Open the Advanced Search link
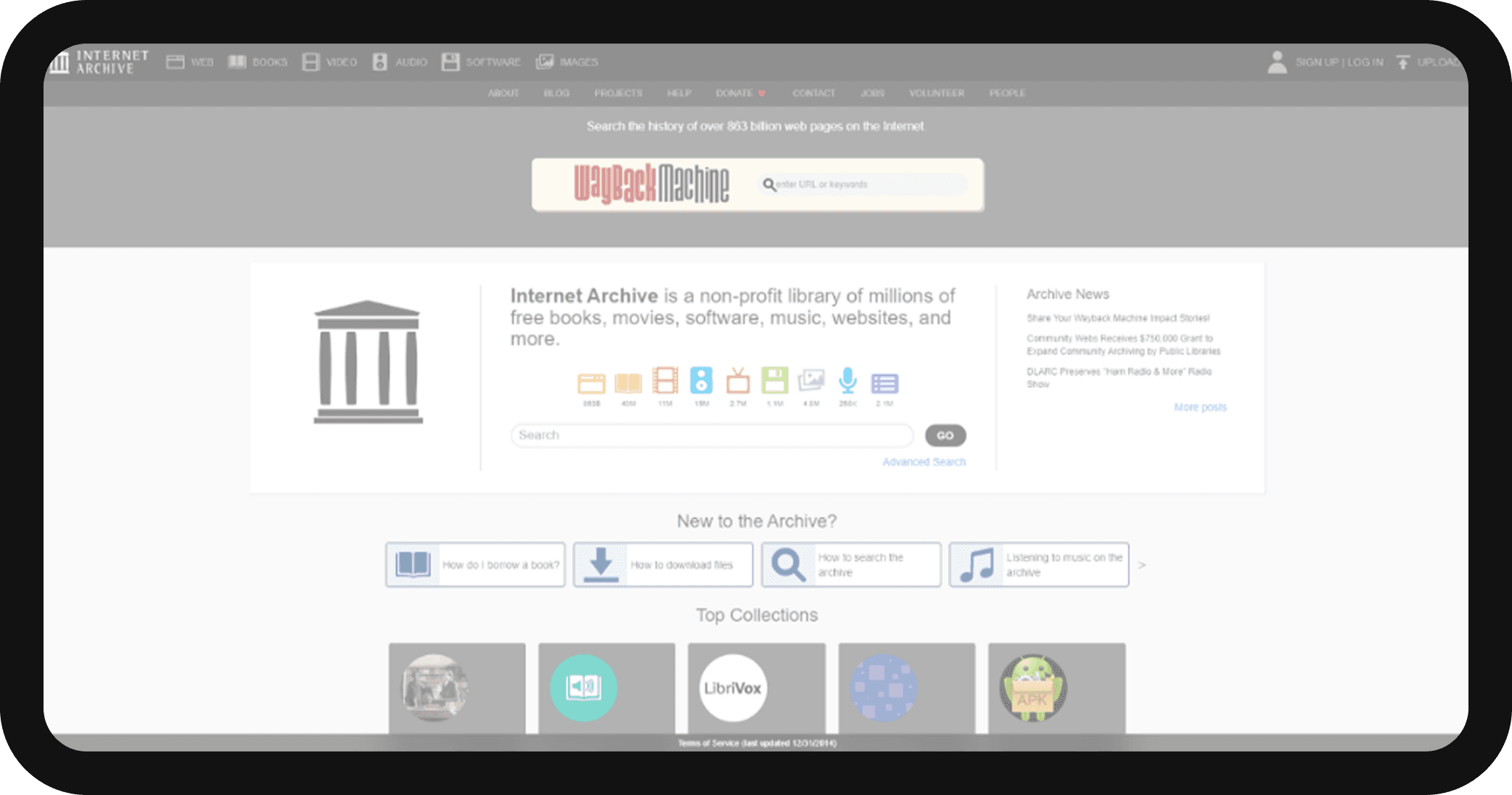1512x795 pixels. [924, 462]
